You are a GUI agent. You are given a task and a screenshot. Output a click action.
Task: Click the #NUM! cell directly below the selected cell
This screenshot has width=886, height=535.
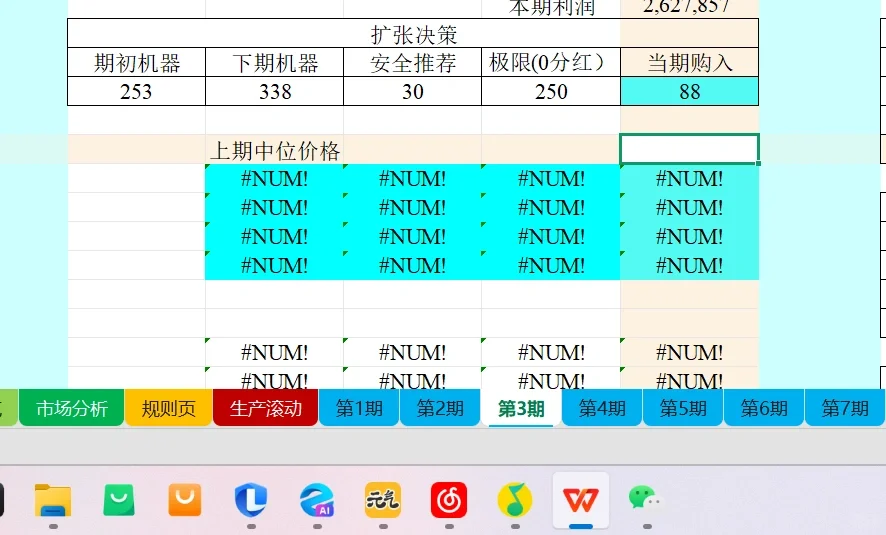point(689,179)
